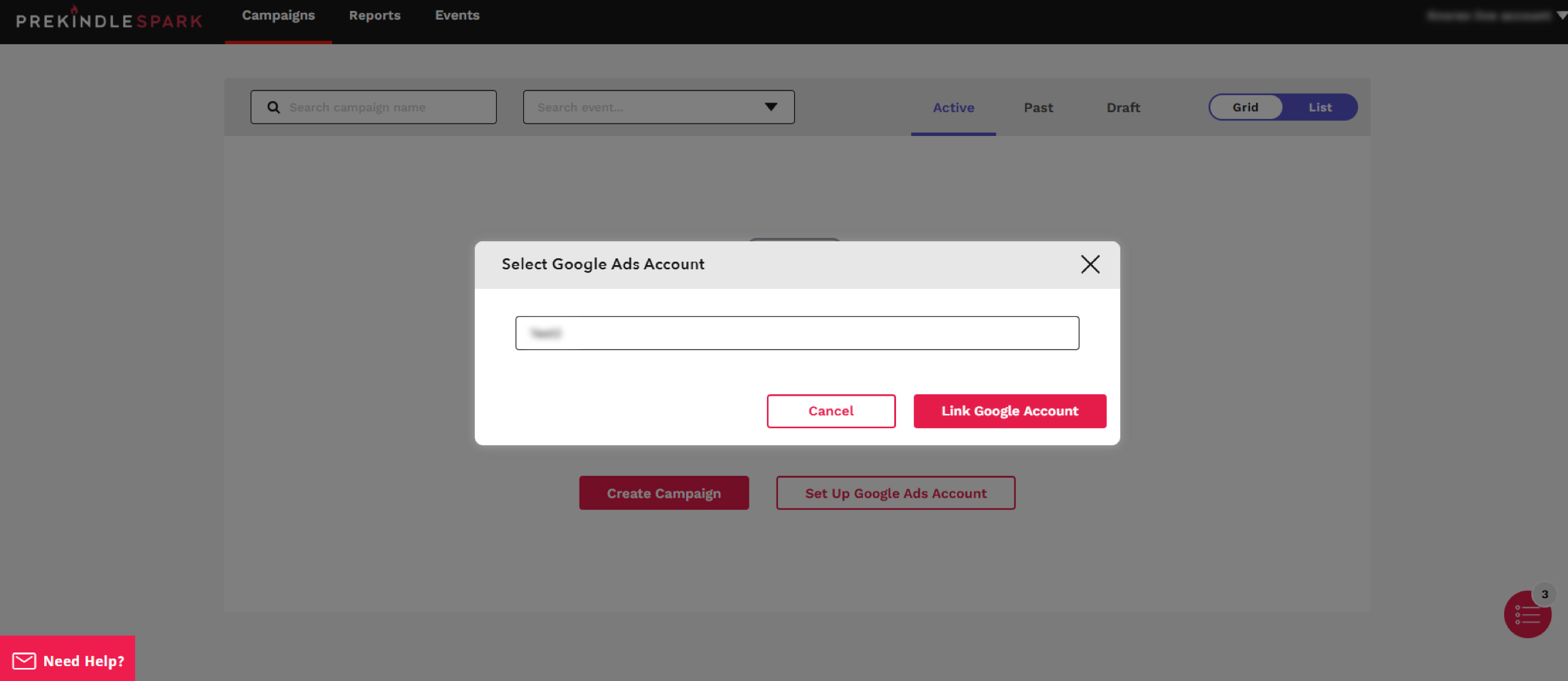
Task: Click the envelope icon in Need Help
Action: 24,661
